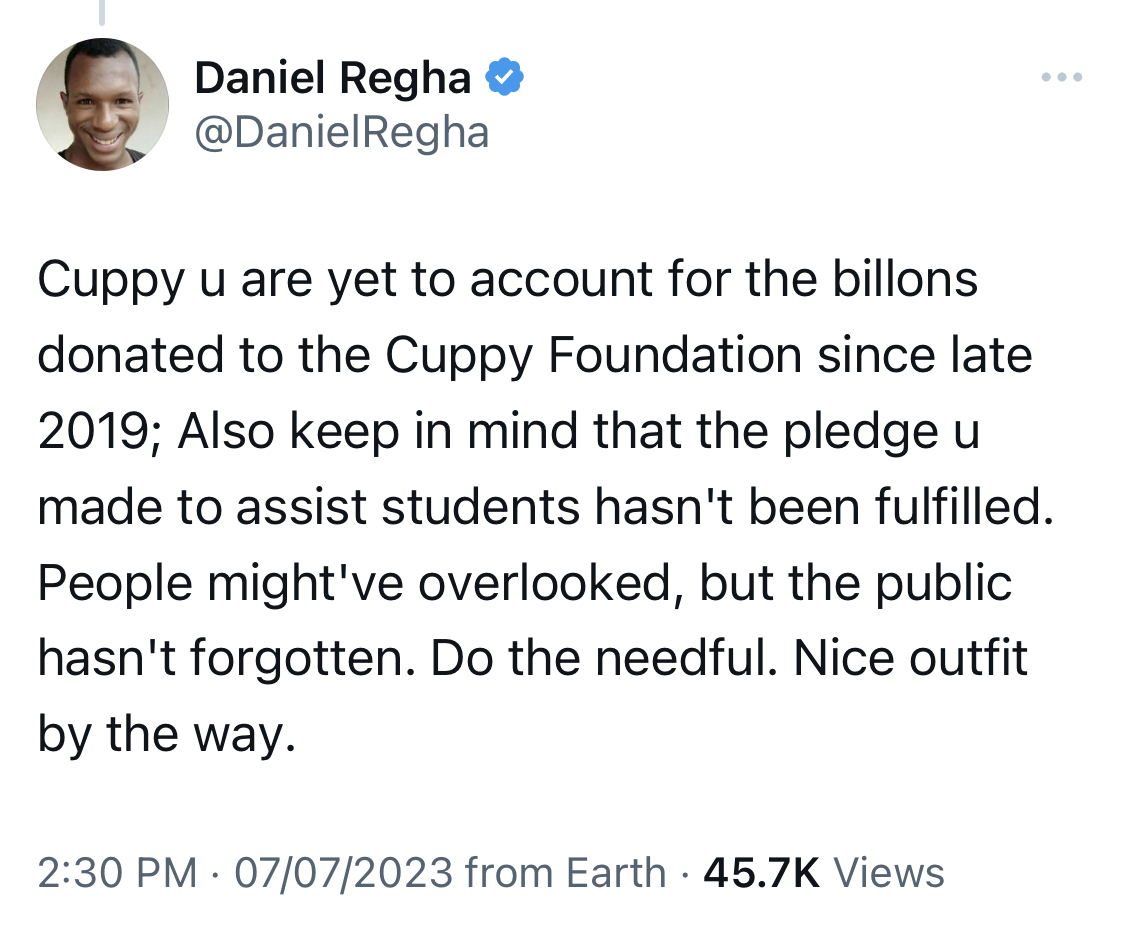The height and width of the screenshot is (930, 1125).
Task: Select the 'from Earth' location label
Action: 566,873
